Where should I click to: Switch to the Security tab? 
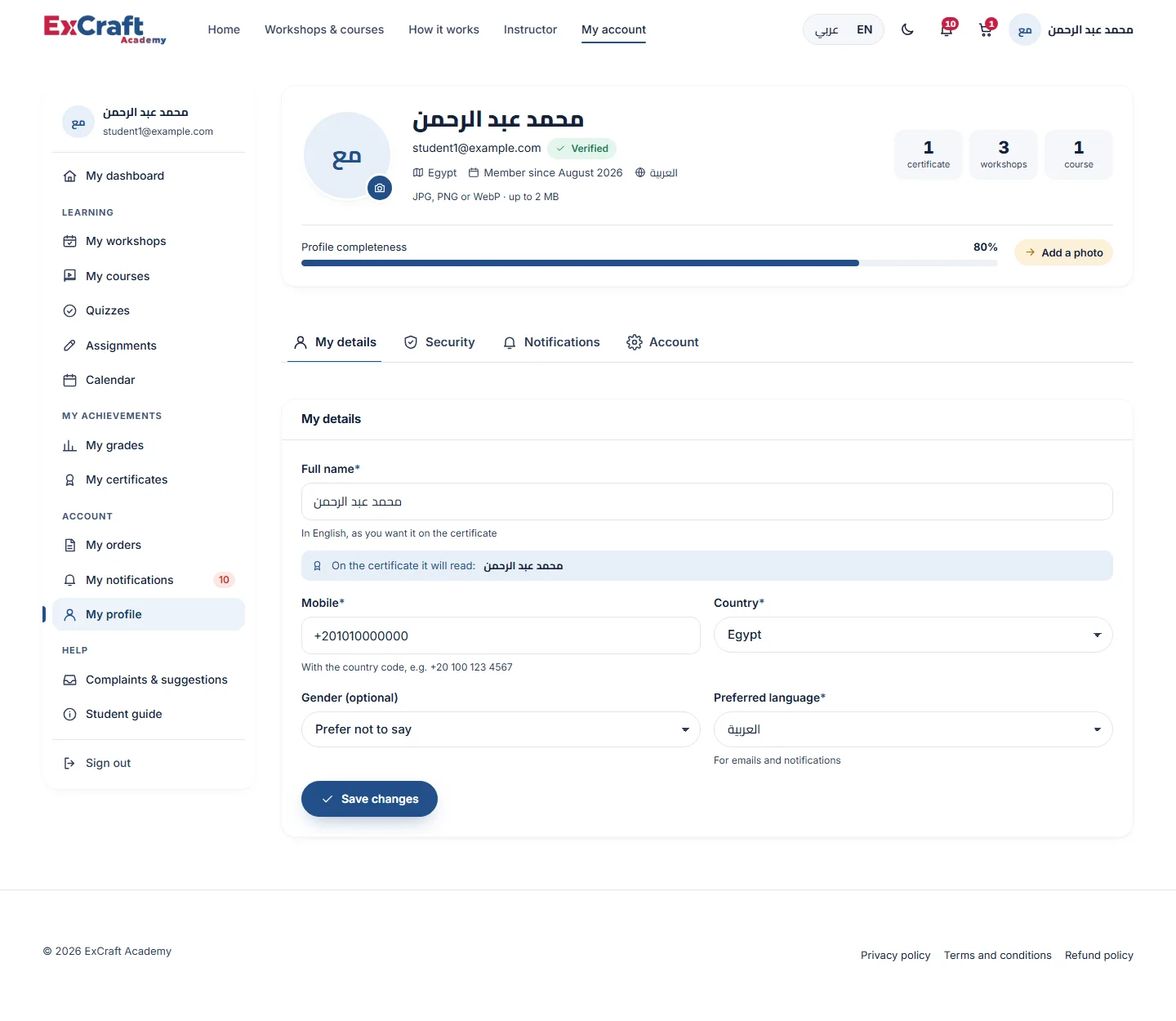[439, 342]
